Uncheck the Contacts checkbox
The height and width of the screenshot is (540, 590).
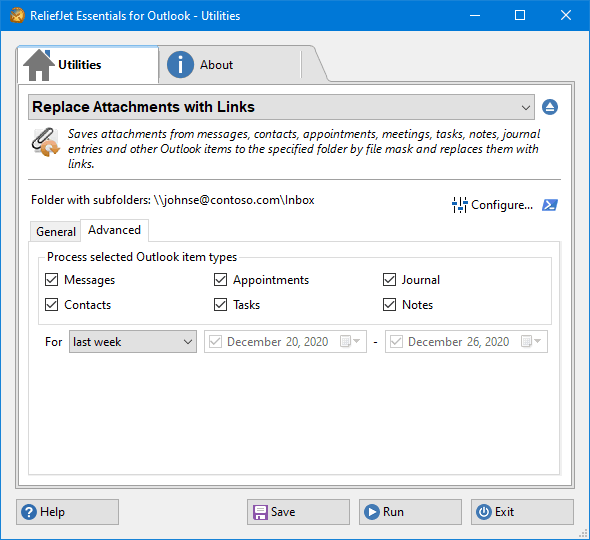click(52, 304)
